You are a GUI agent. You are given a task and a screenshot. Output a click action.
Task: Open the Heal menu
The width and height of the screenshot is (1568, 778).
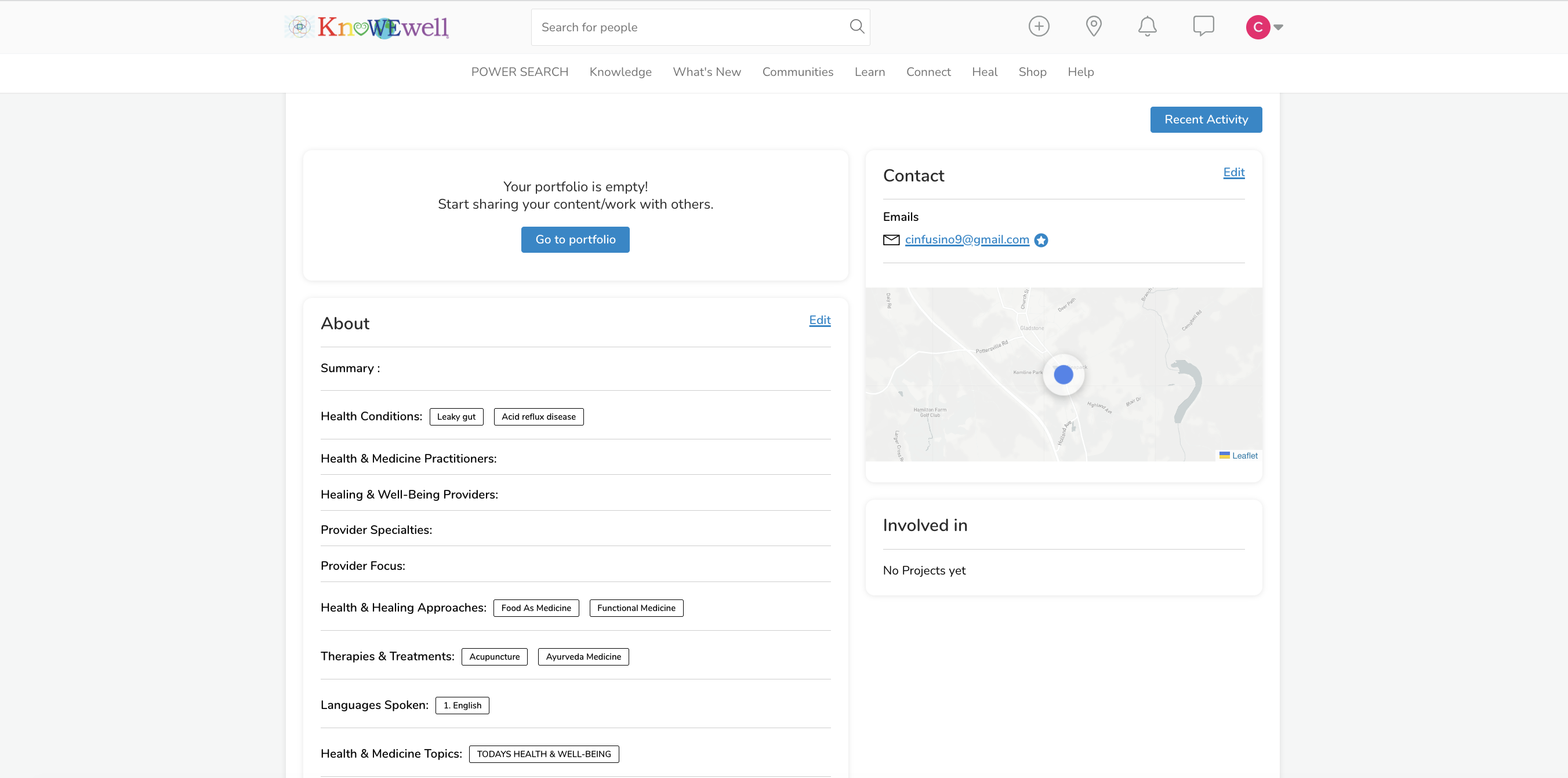984,72
